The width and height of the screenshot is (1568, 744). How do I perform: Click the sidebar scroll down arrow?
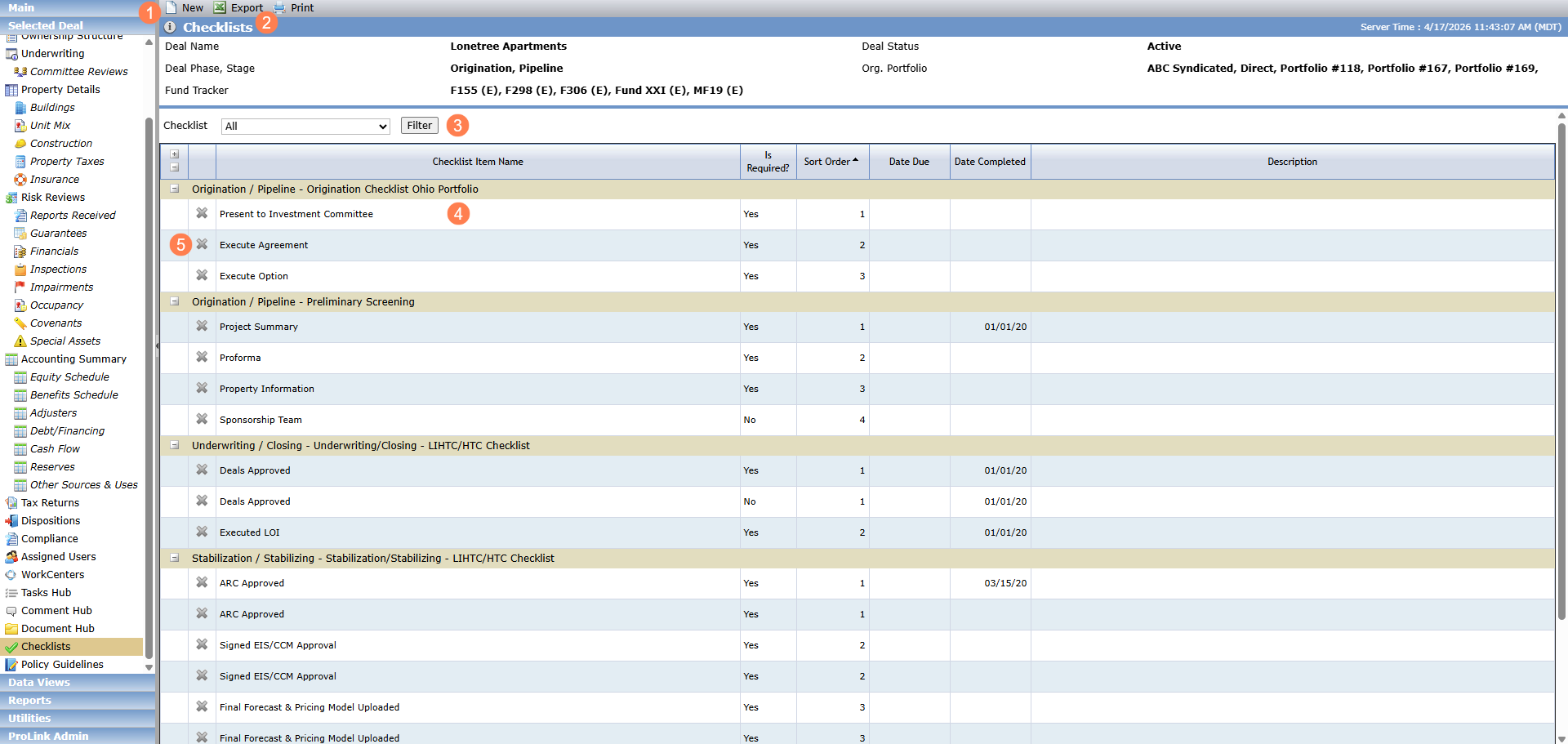tap(149, 667)
